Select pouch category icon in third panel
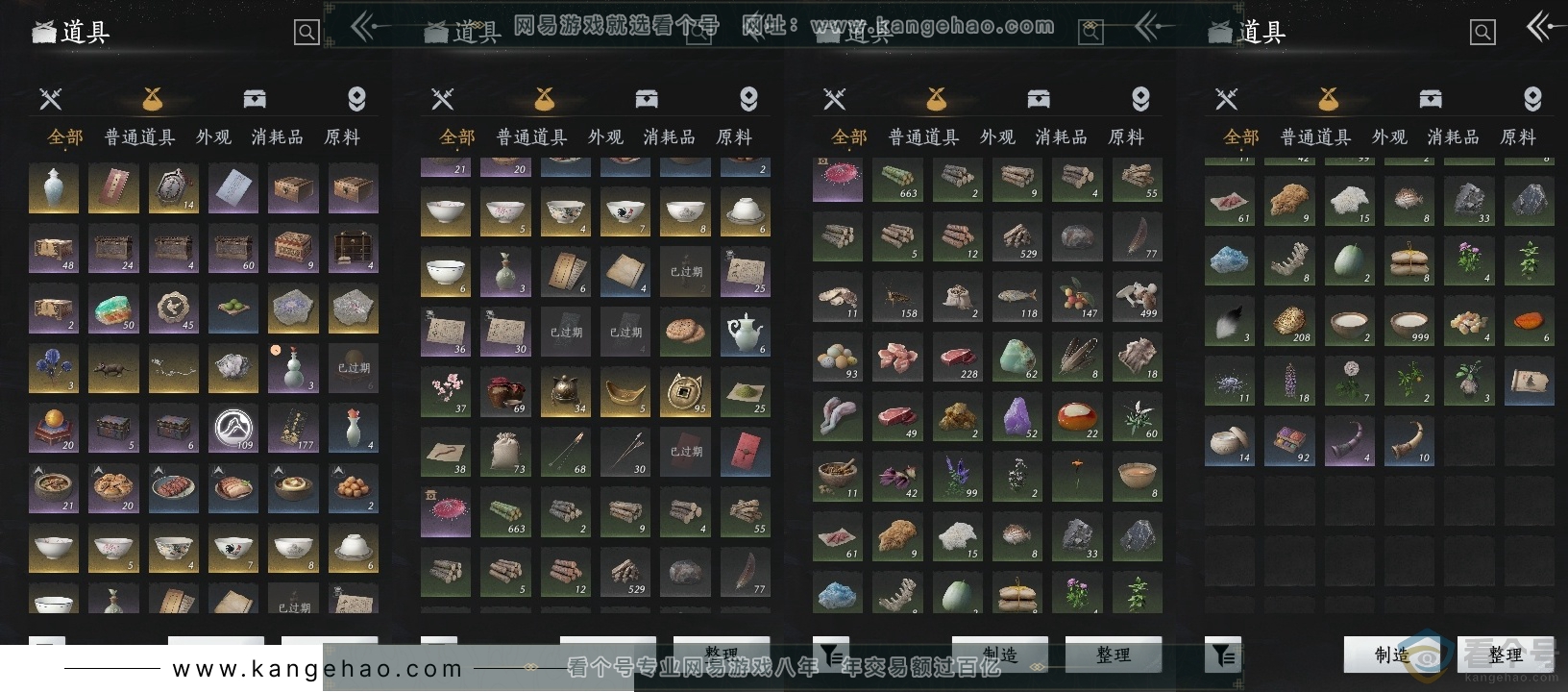Viewport: 1568px width, 692px height. (936, 98)
